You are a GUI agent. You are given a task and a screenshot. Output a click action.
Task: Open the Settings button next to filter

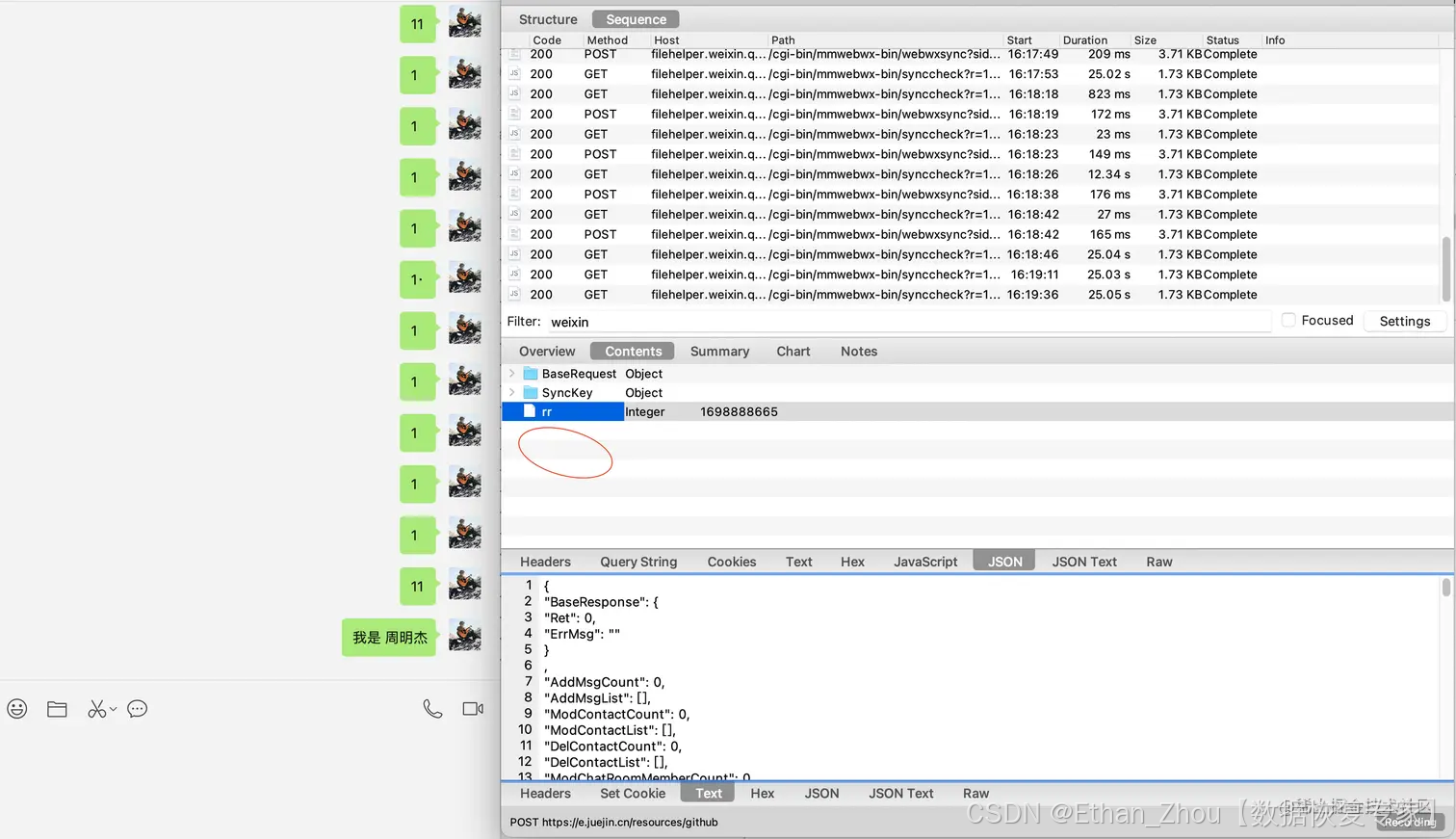click(x=1405, y=322)
